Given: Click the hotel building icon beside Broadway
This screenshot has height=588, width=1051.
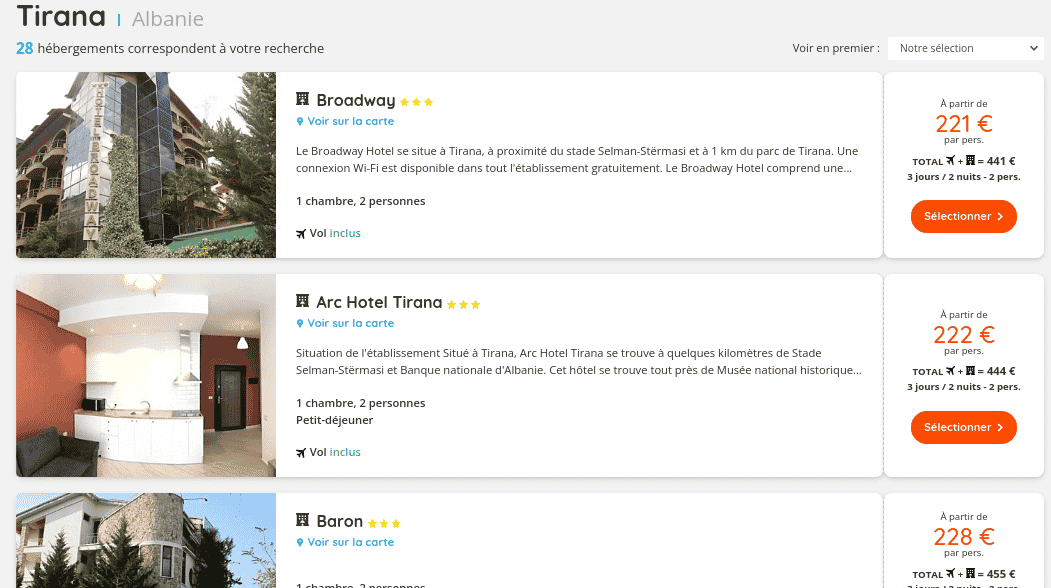Looking at the screenshot, I should (302, 100).
